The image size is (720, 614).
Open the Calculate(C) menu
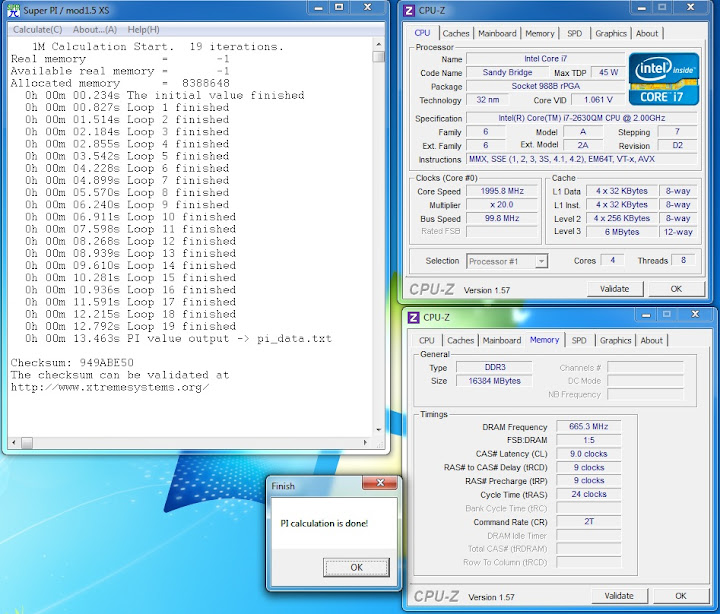click(x=37, y=29)
